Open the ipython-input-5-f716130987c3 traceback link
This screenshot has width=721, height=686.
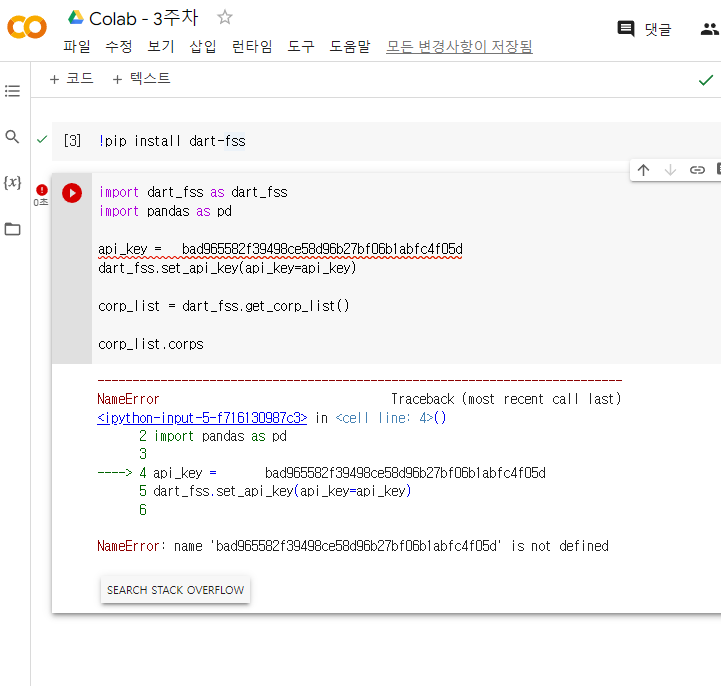202,417
